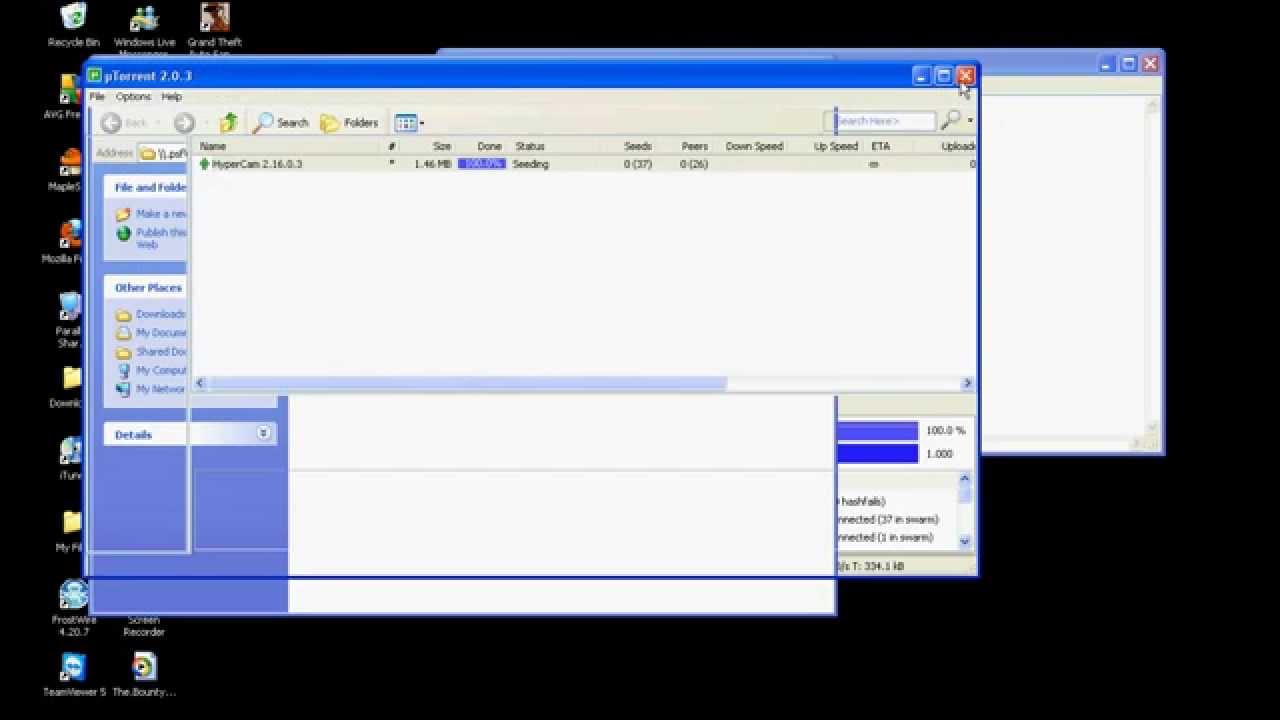The width and height of the screenshot is (1280, 720).
Task: Click the torrent list scrollbar left arrow
Action: 201,383
